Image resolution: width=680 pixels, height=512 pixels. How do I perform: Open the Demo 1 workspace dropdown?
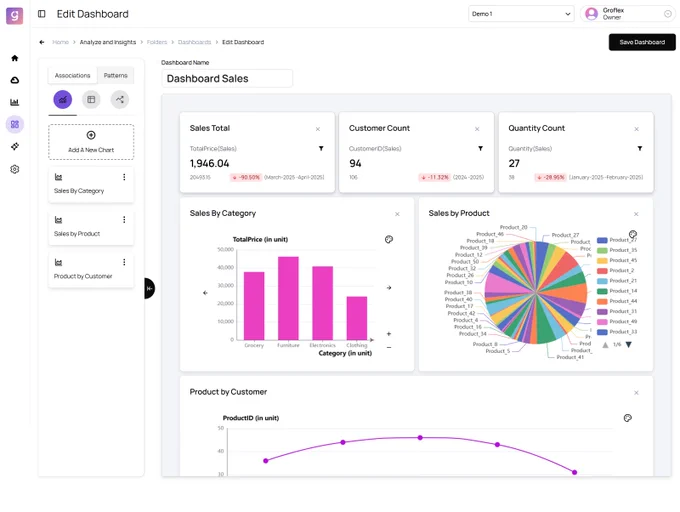(521, 14)
